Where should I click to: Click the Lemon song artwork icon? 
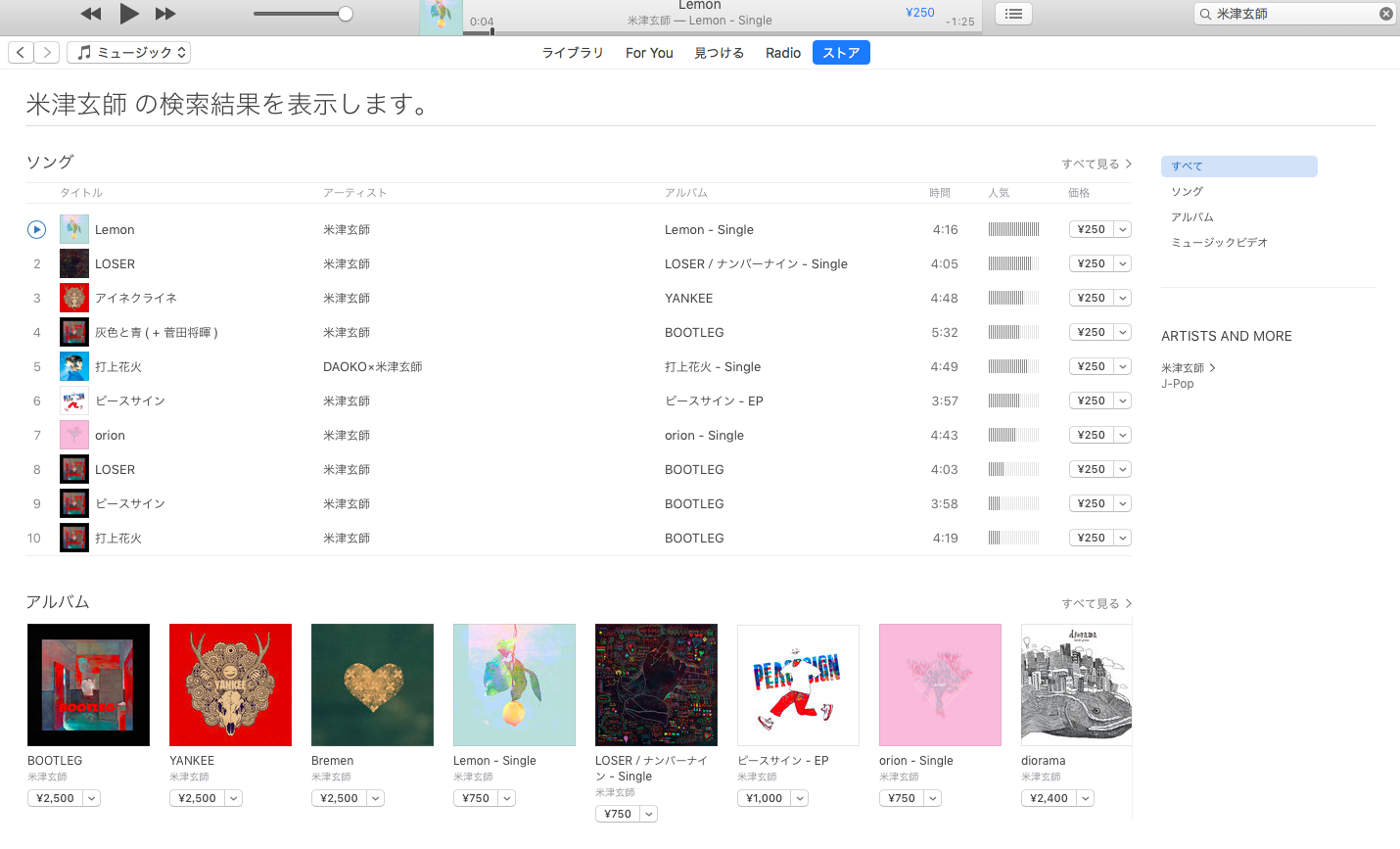(74, 229)
